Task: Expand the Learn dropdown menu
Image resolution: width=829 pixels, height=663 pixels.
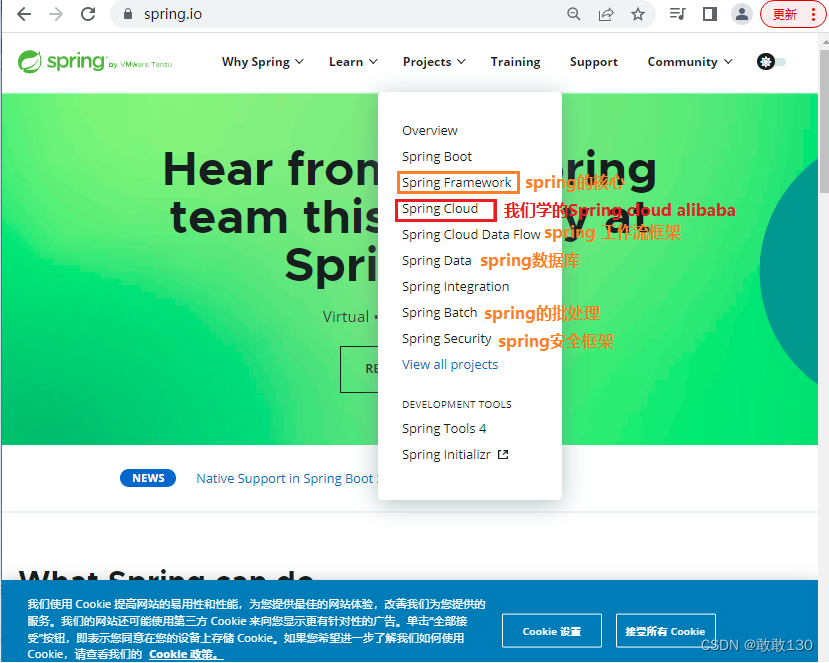Action: [351, 61]
